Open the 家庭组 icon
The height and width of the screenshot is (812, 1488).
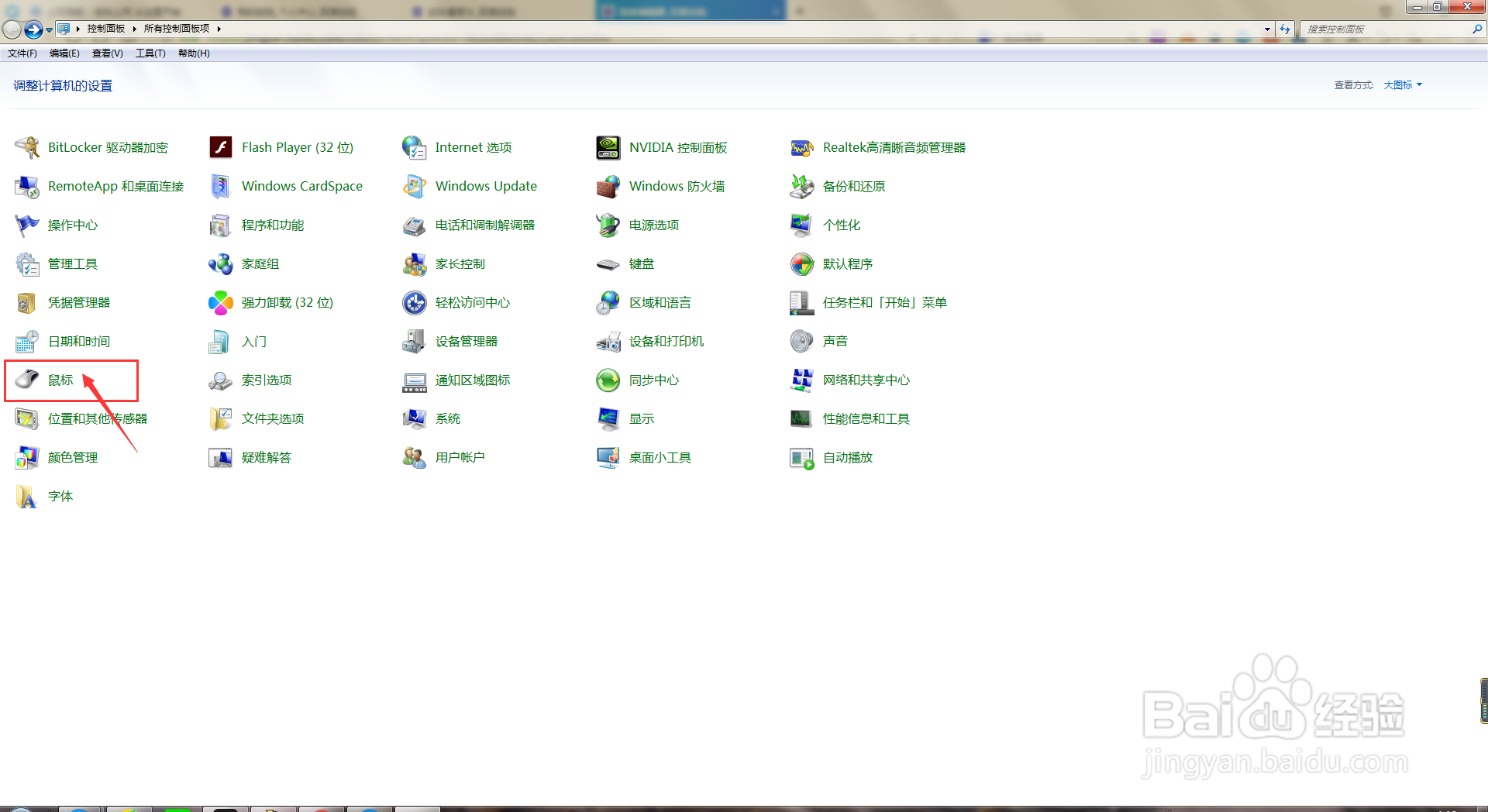(x=221, y=263)
